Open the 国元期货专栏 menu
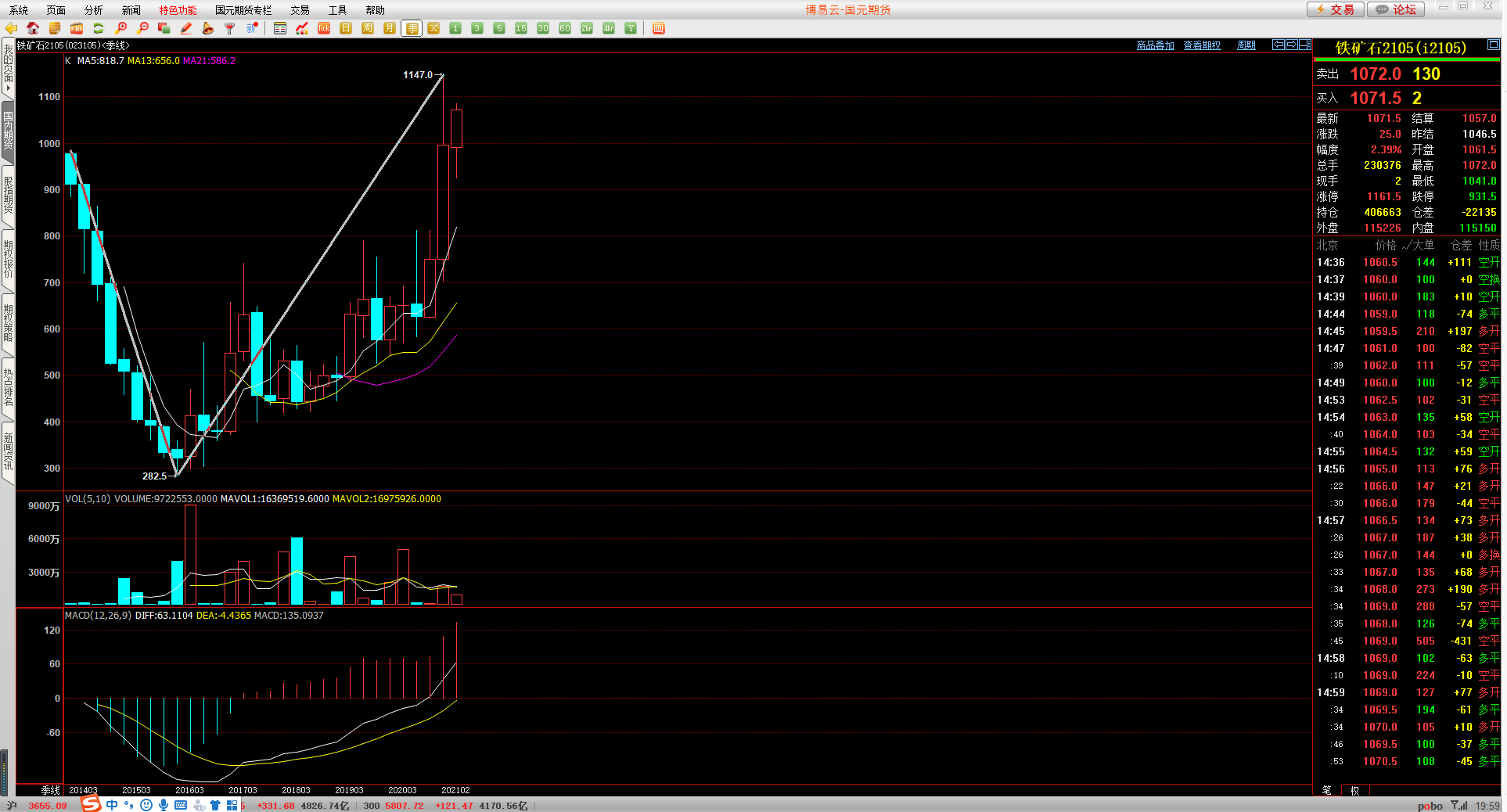This screenshot has height=812, width=1507. 243,10
